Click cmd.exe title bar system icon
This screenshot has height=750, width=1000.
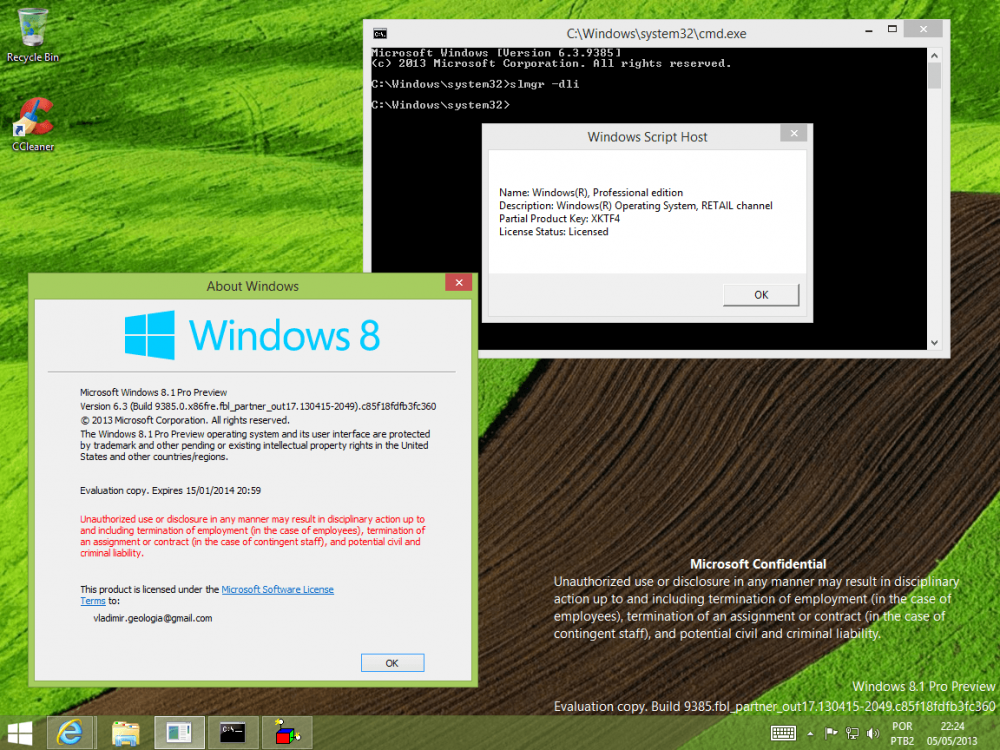point(380,34)
